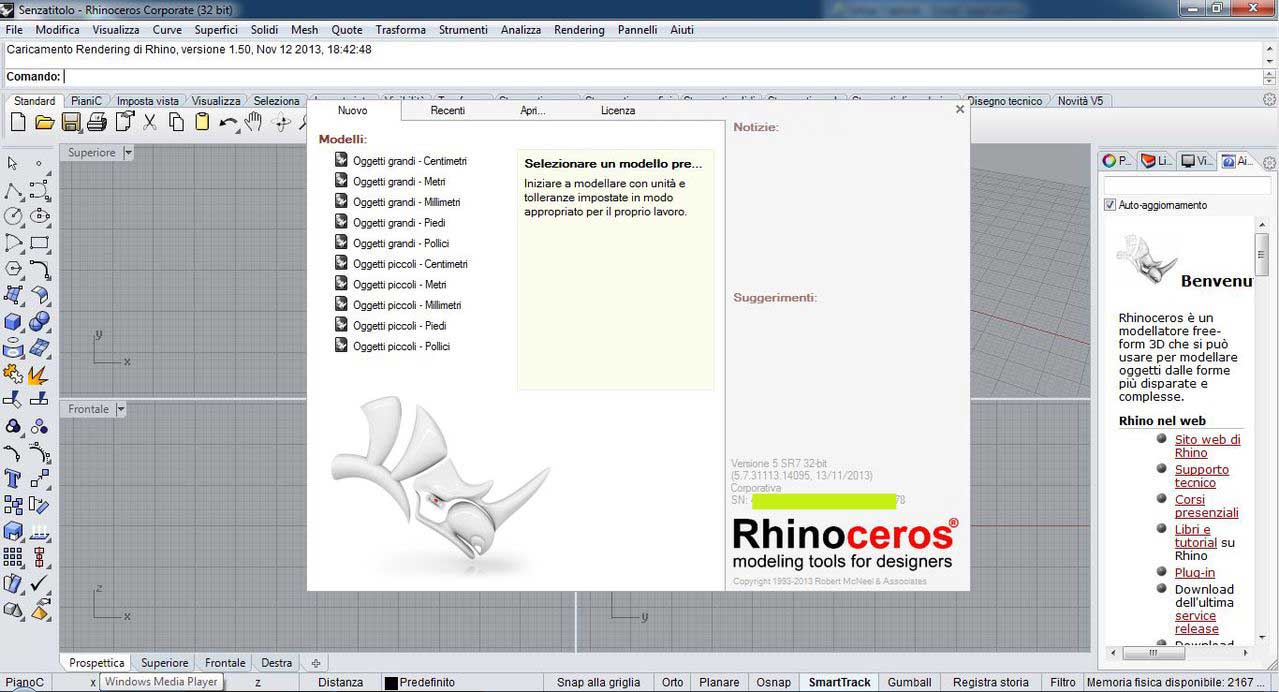The image size is (1279, 692).
Task: Click the checkmark analysis tool icon
Action: point(40,583)
